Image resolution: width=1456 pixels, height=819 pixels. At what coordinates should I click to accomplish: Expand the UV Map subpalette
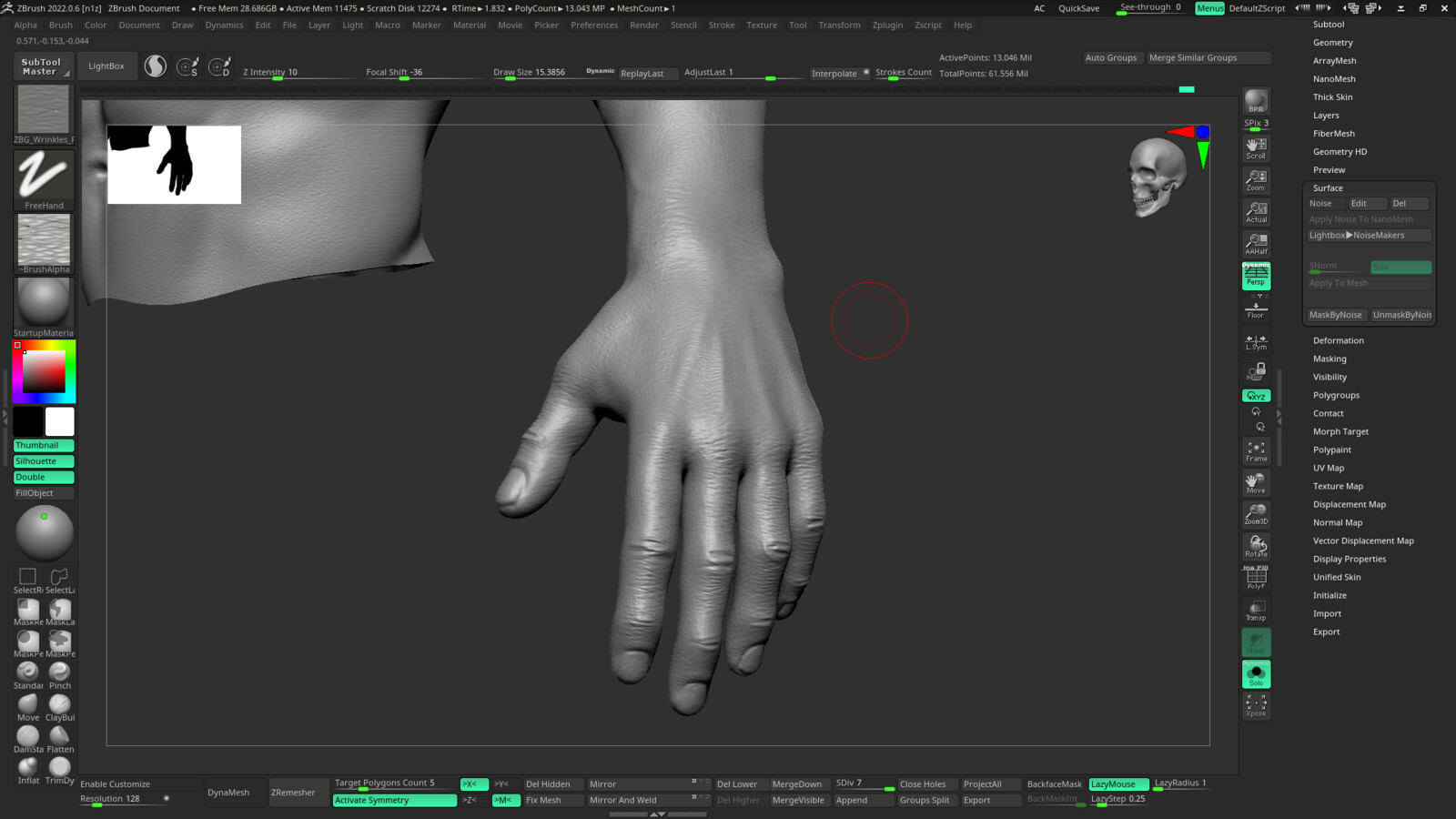[x=1328, y=468]
